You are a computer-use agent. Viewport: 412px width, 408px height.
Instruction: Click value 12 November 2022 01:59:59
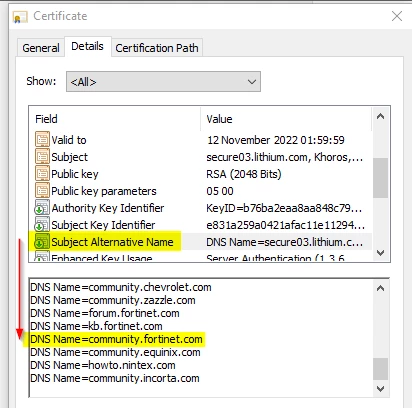click(x=276, y=140)
